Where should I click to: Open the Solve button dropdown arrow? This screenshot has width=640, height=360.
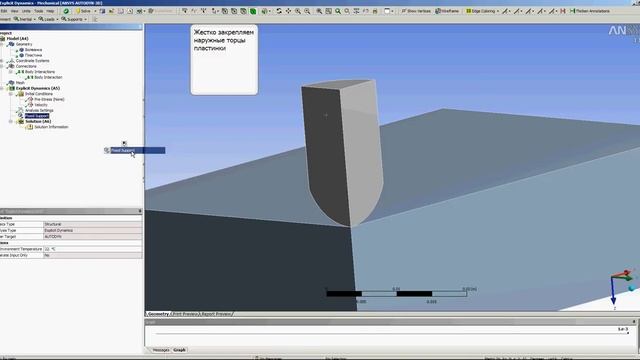pos(95,11)
